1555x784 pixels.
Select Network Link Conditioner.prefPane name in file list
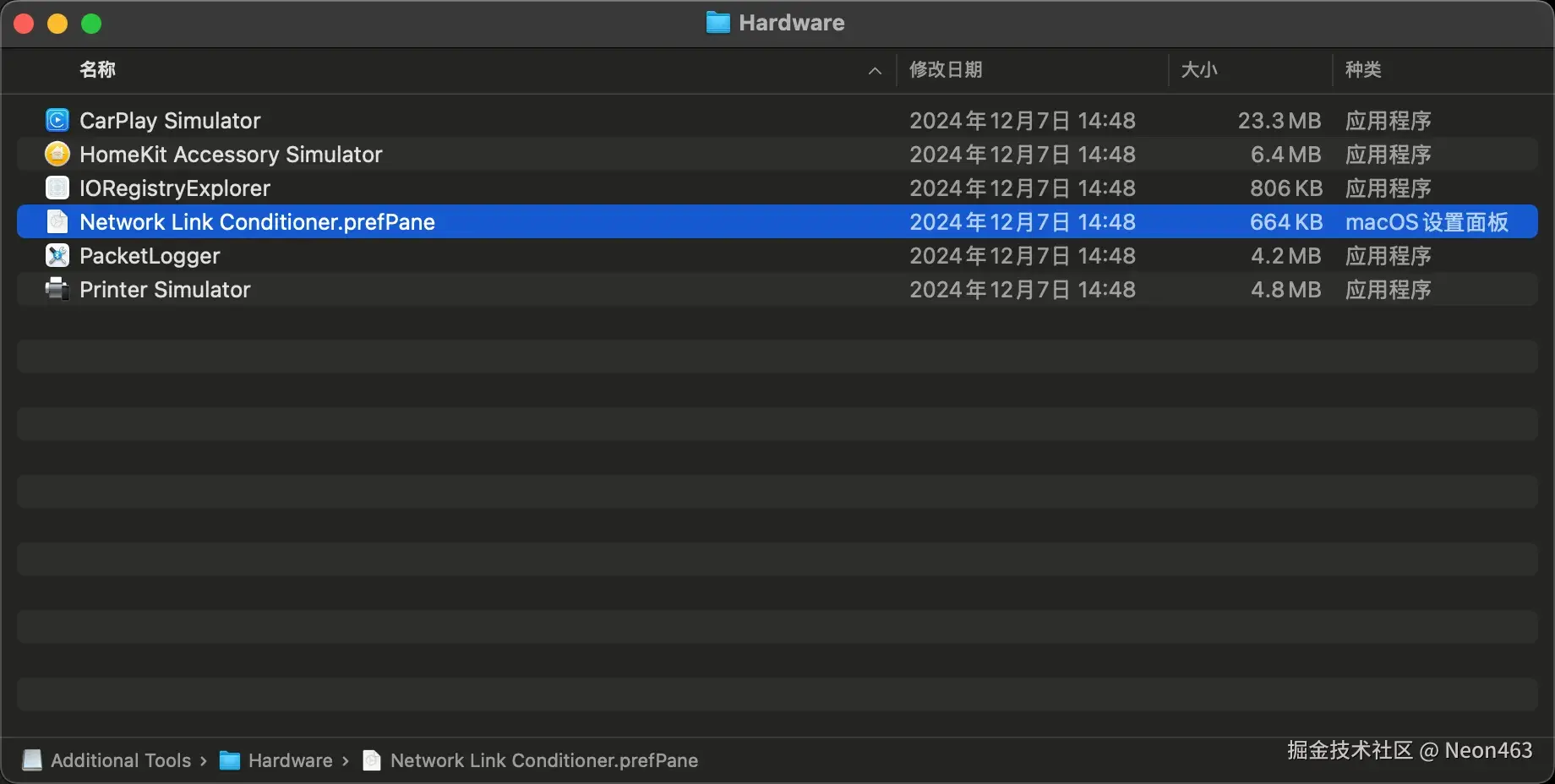257,222
